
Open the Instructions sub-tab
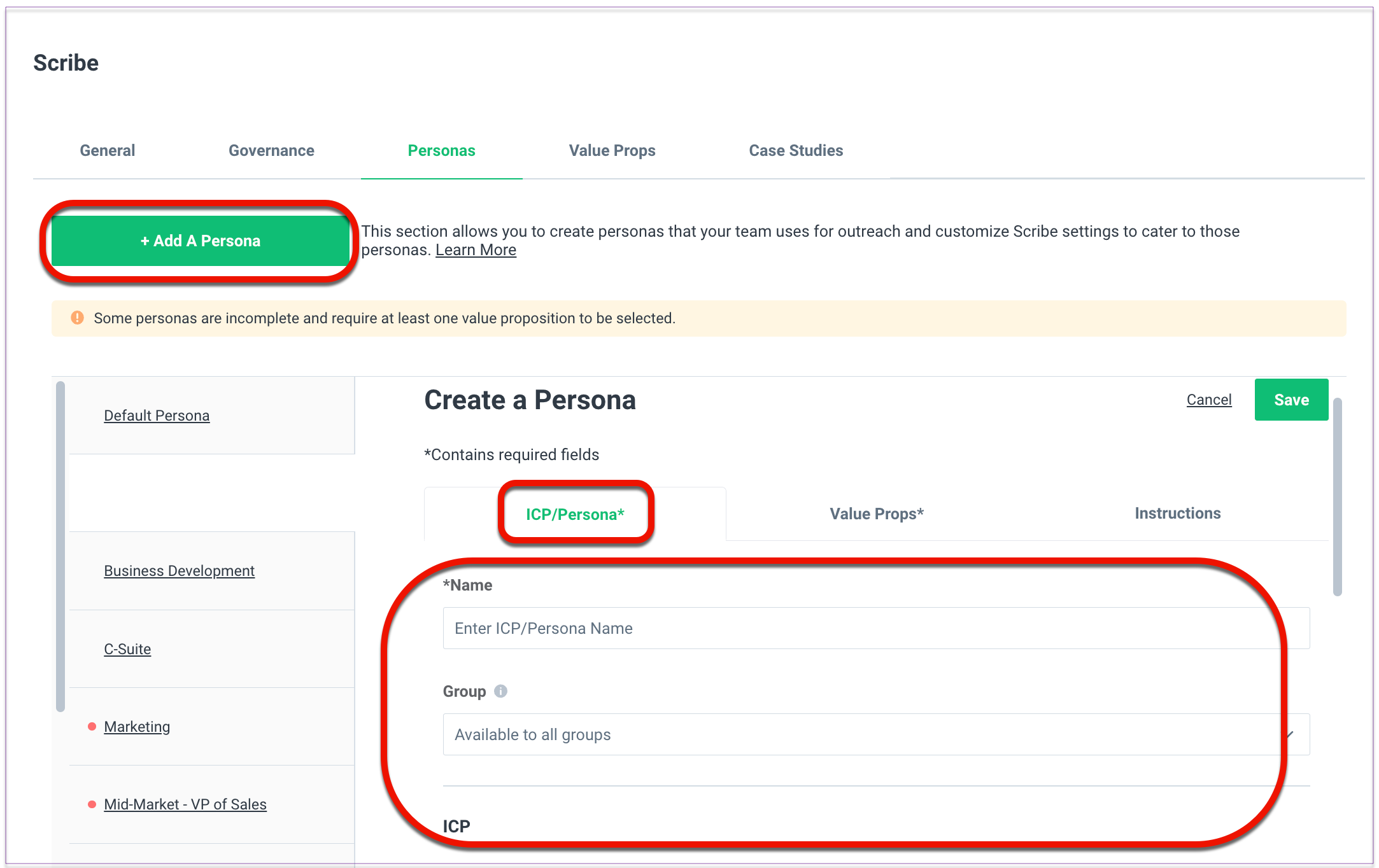point(1178,514)
